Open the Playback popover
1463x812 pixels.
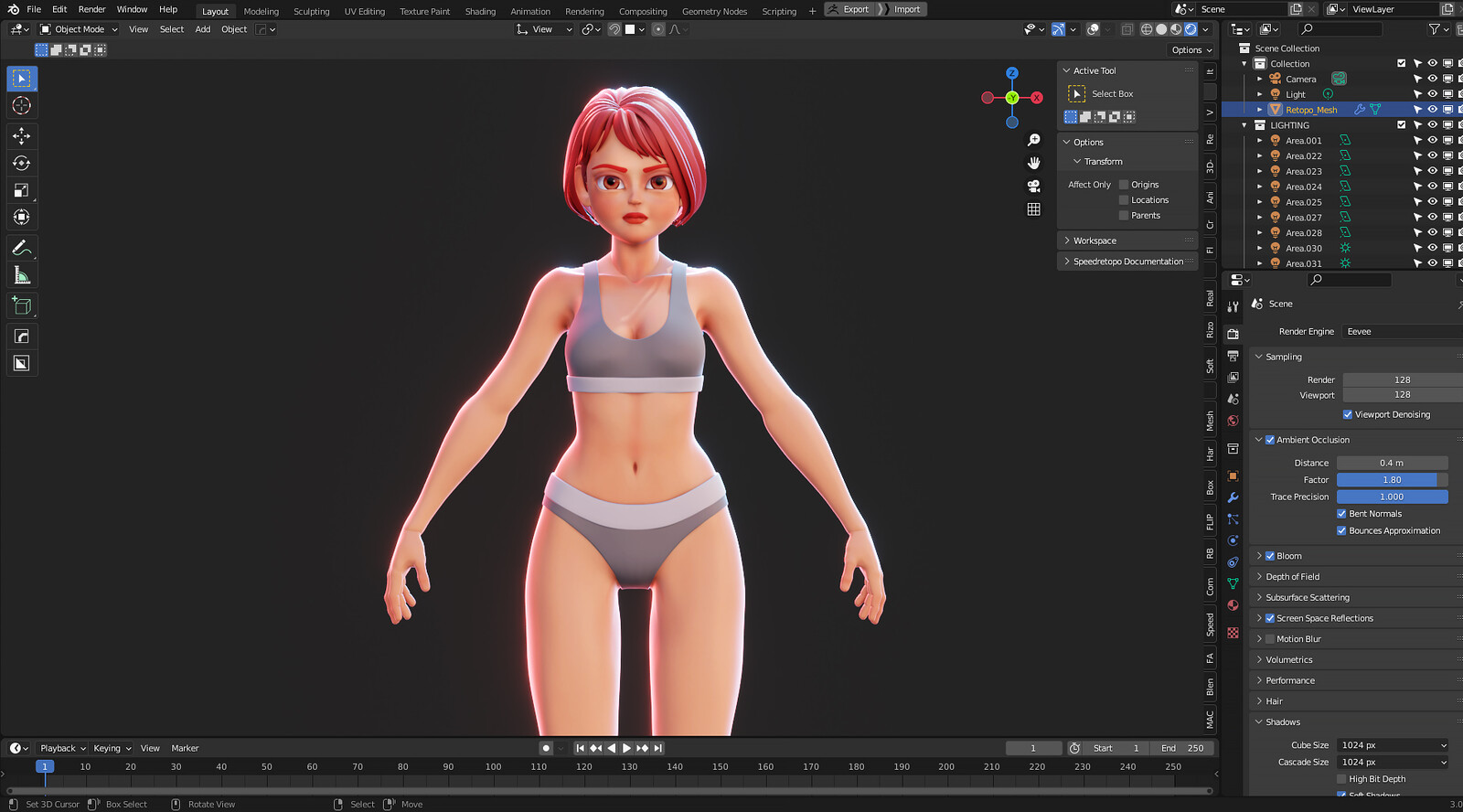[62, 748]
